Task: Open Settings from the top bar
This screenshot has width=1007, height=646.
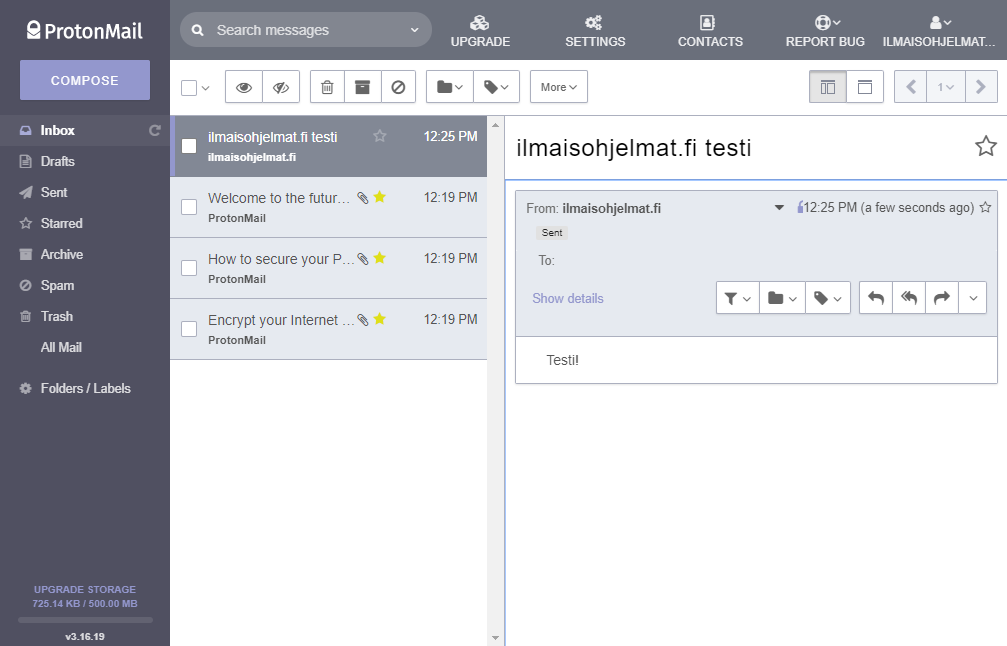Action: (x=595, y=31)
